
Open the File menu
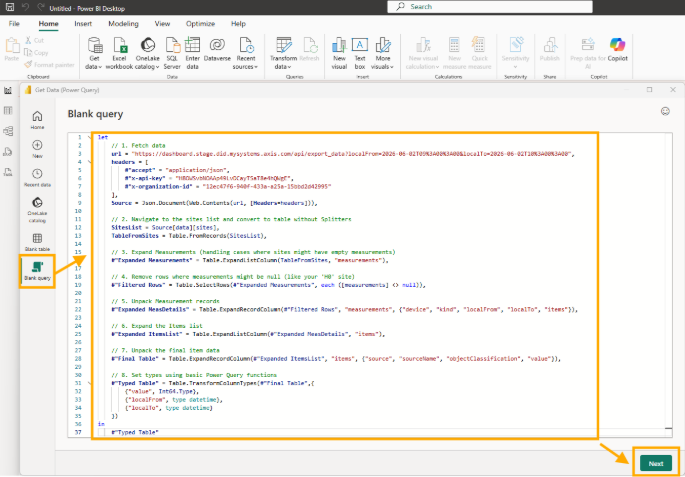pyautogui.click(x=14, y=24)
